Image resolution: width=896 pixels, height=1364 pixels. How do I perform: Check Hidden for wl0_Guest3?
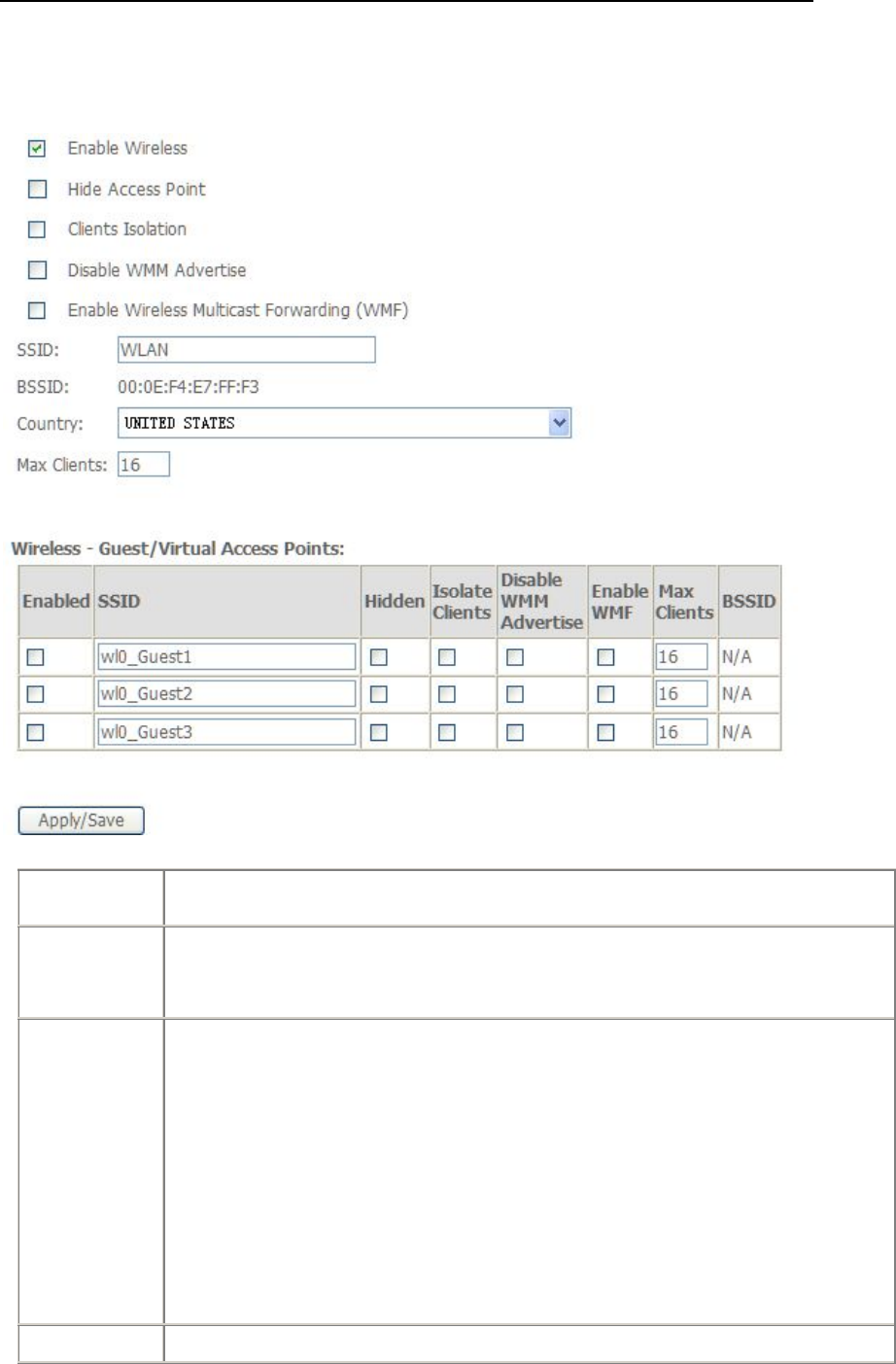coord(379,732)
